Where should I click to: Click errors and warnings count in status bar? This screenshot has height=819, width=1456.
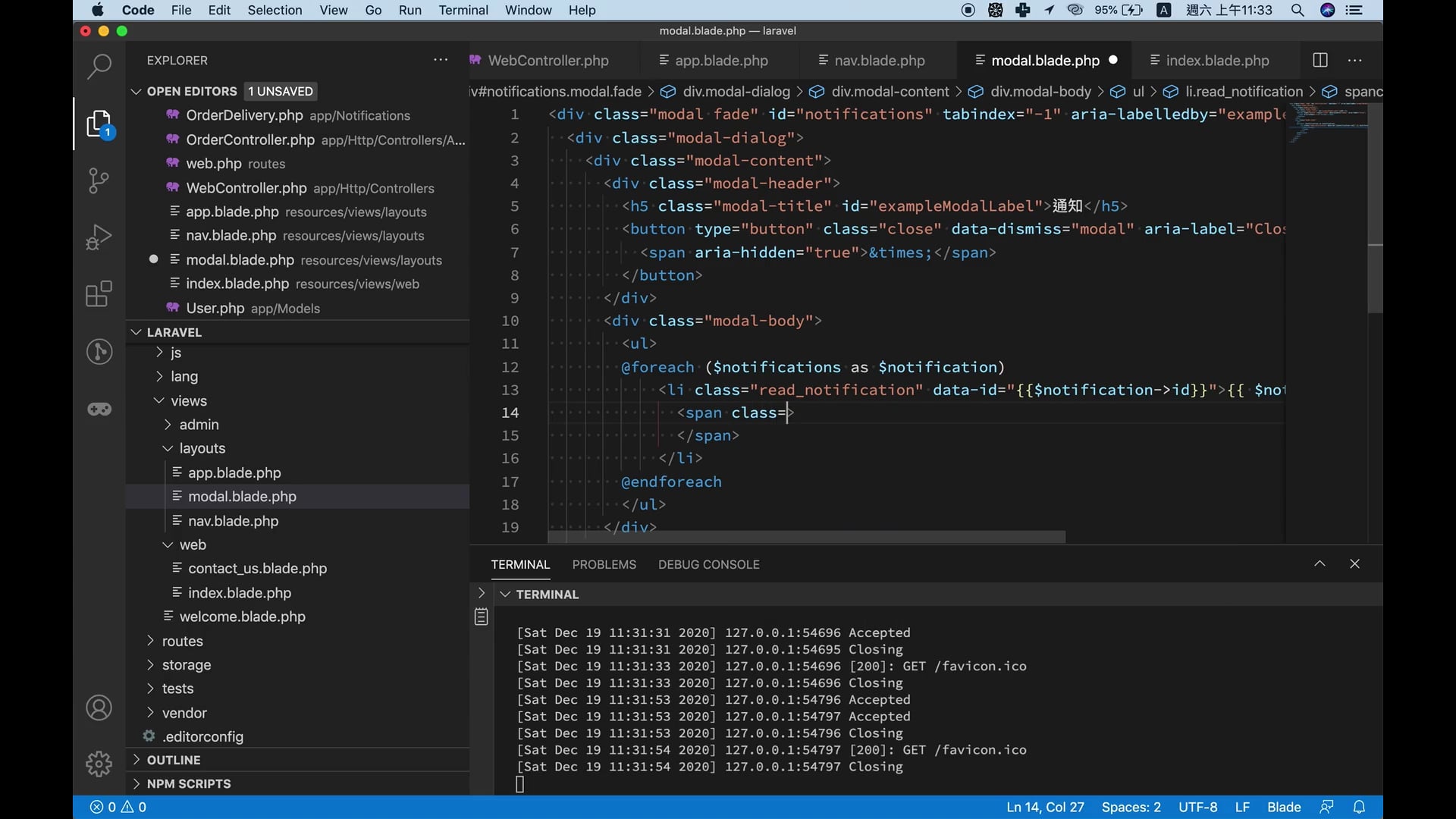118,807
